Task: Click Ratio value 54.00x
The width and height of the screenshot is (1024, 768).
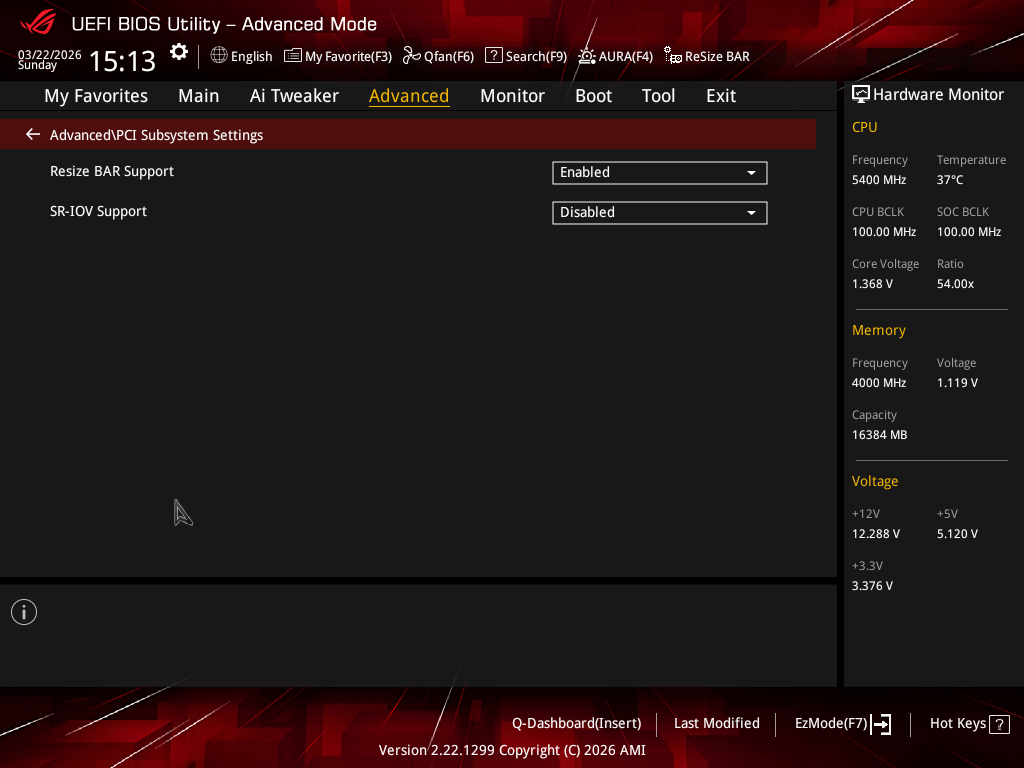Action: (x=955, y=283)
